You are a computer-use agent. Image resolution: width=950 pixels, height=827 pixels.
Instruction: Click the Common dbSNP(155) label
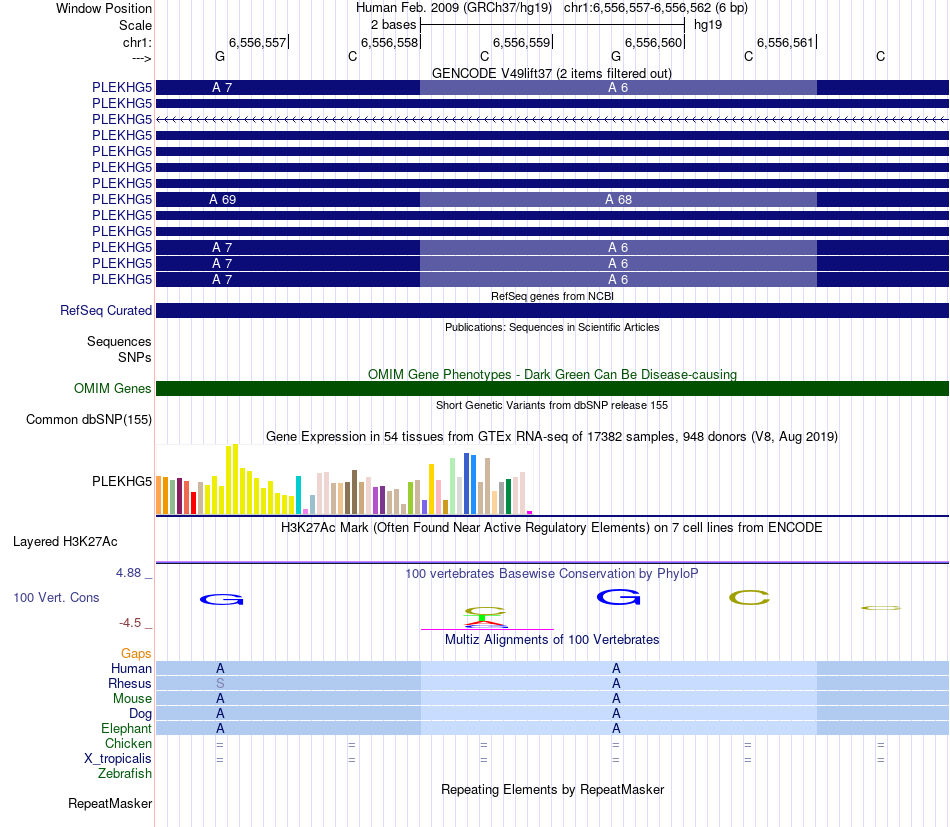(88, 419)
